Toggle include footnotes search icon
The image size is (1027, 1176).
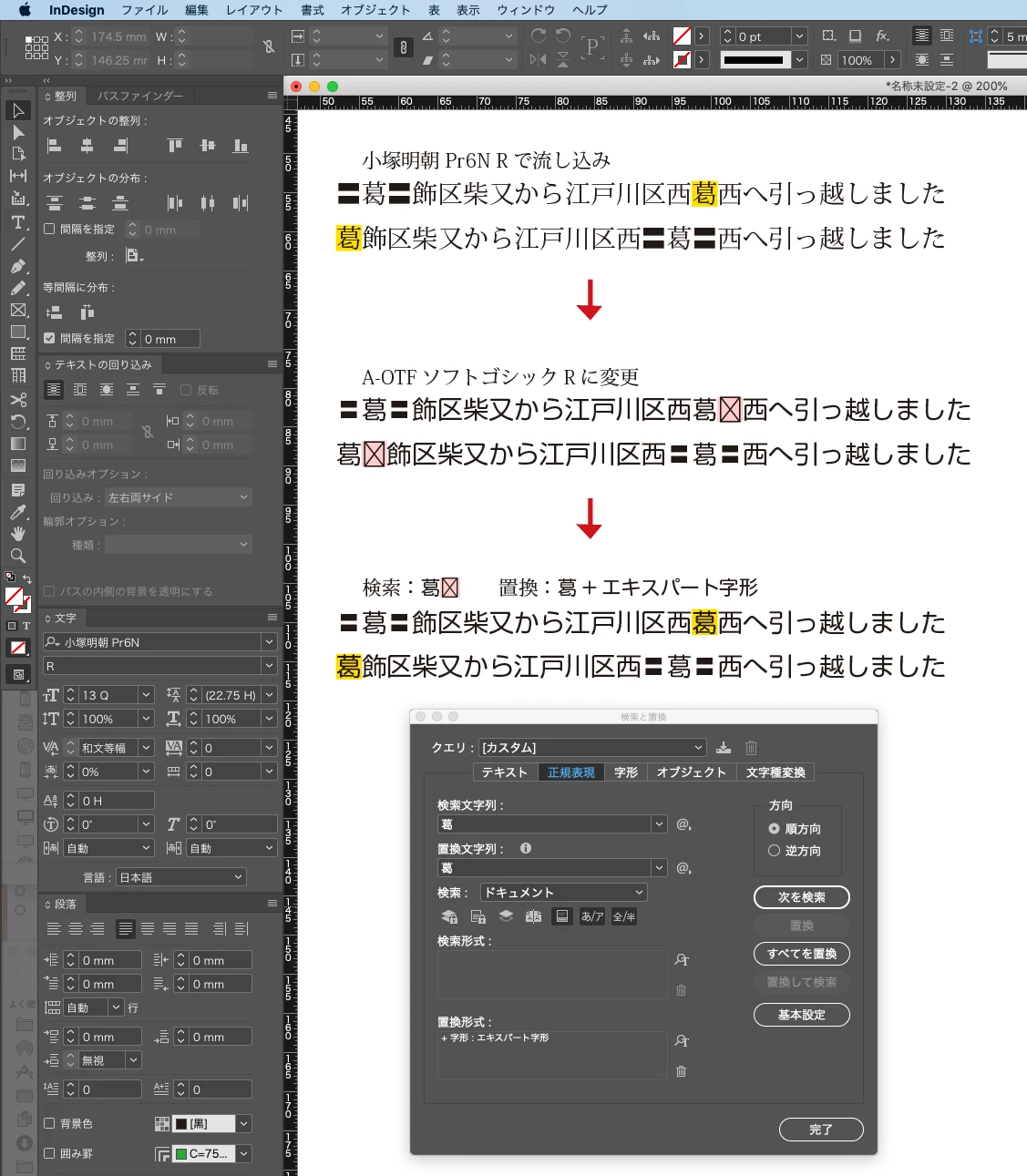pos(562,916)
